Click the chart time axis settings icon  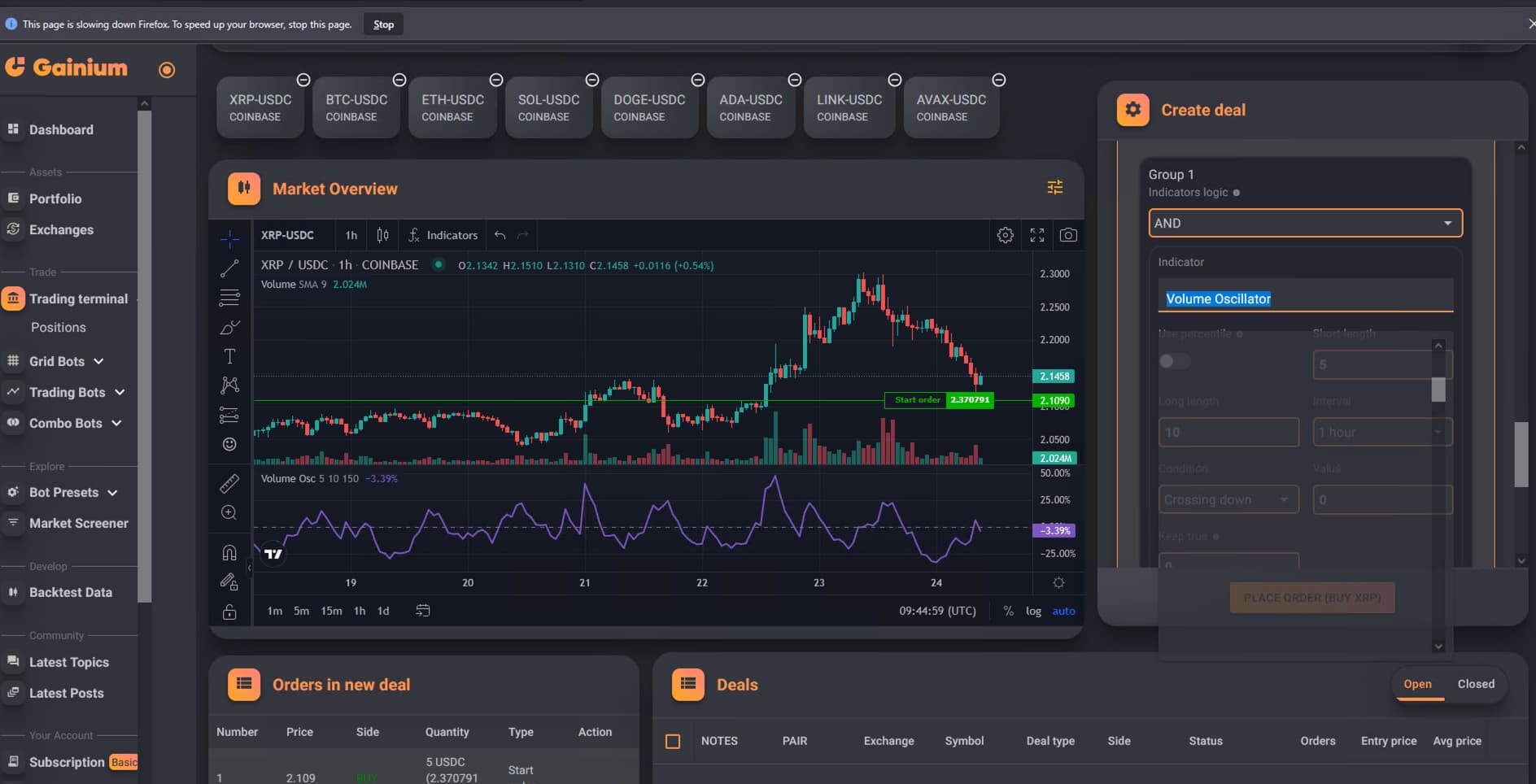tap(1058, 582)
